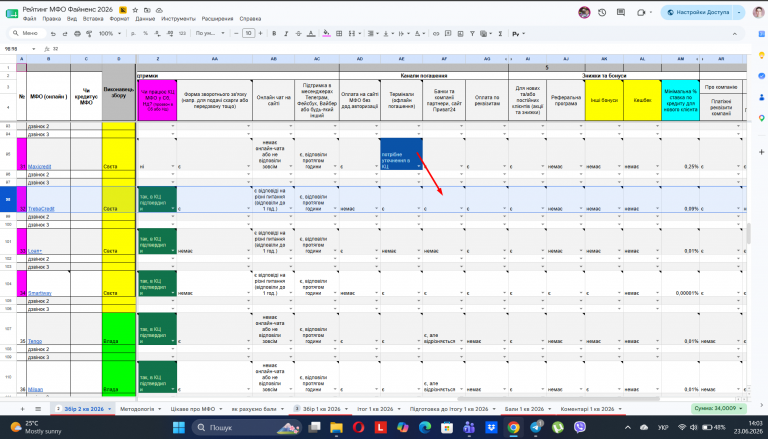Start a Meet call from the camera icon

pyautogui.click(x=641, y=12)
